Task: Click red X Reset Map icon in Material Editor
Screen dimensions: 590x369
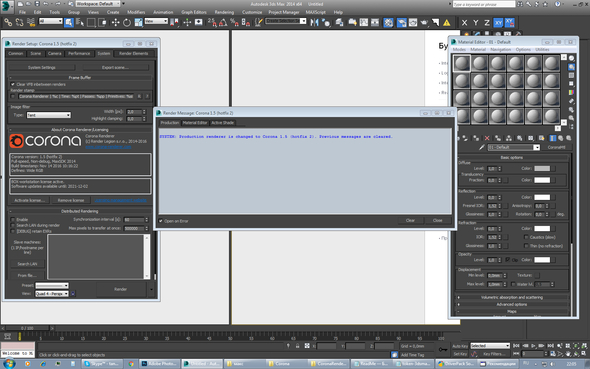Action: click(x=487, y=138)
